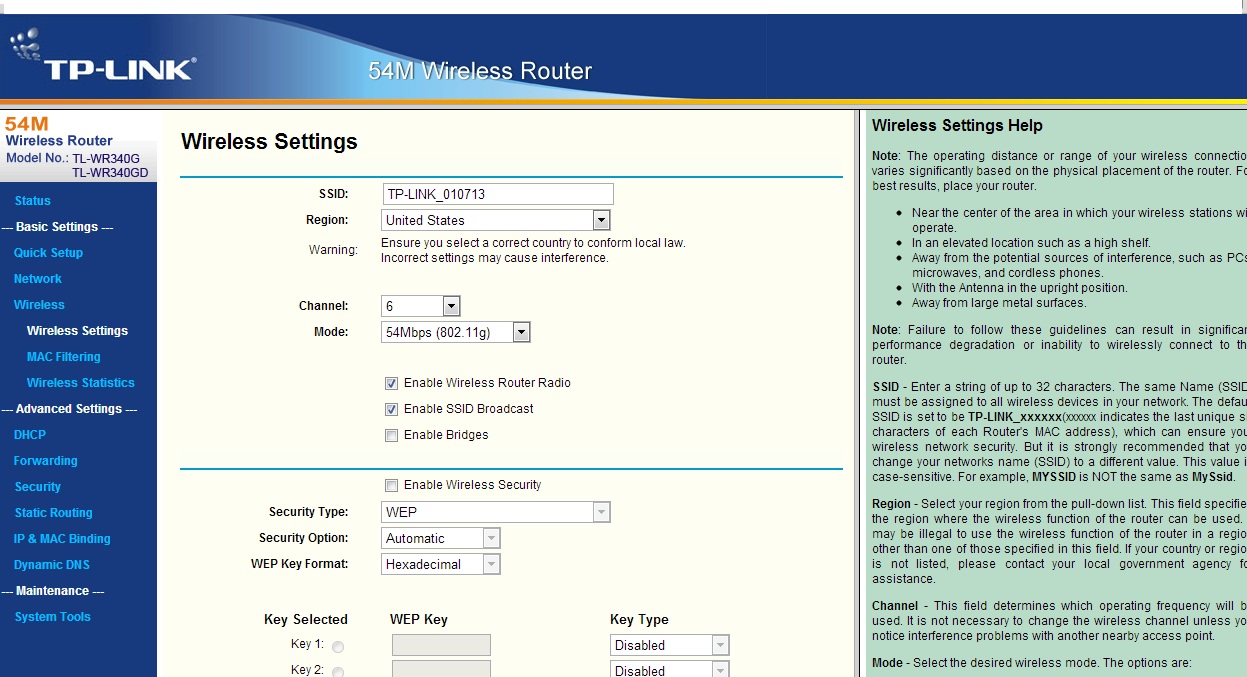Click the SSID input field
1247x677 pixels.
tap(498, 194)
